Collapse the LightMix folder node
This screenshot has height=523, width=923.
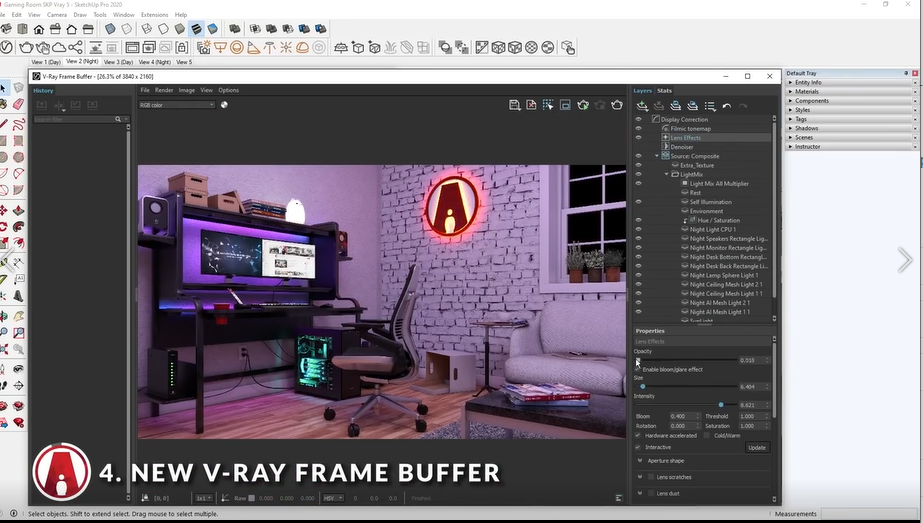point(666,174)
